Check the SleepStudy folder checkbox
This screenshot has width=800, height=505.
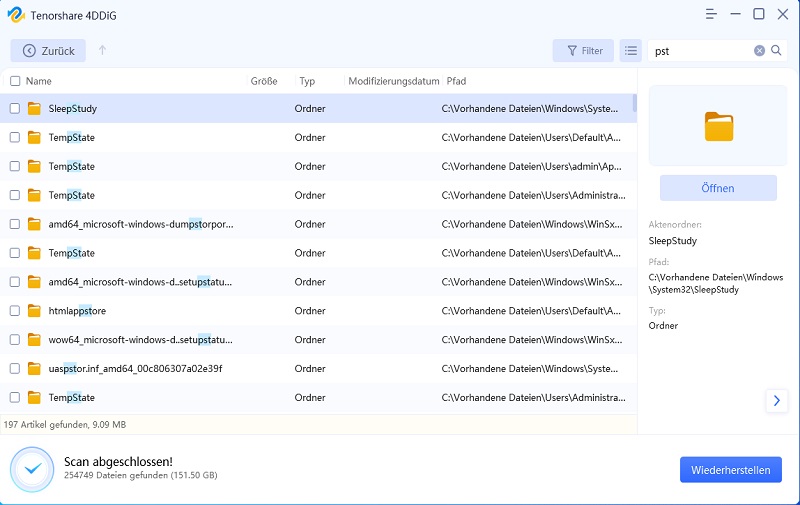pyautogui.click(x=15, y=108)
